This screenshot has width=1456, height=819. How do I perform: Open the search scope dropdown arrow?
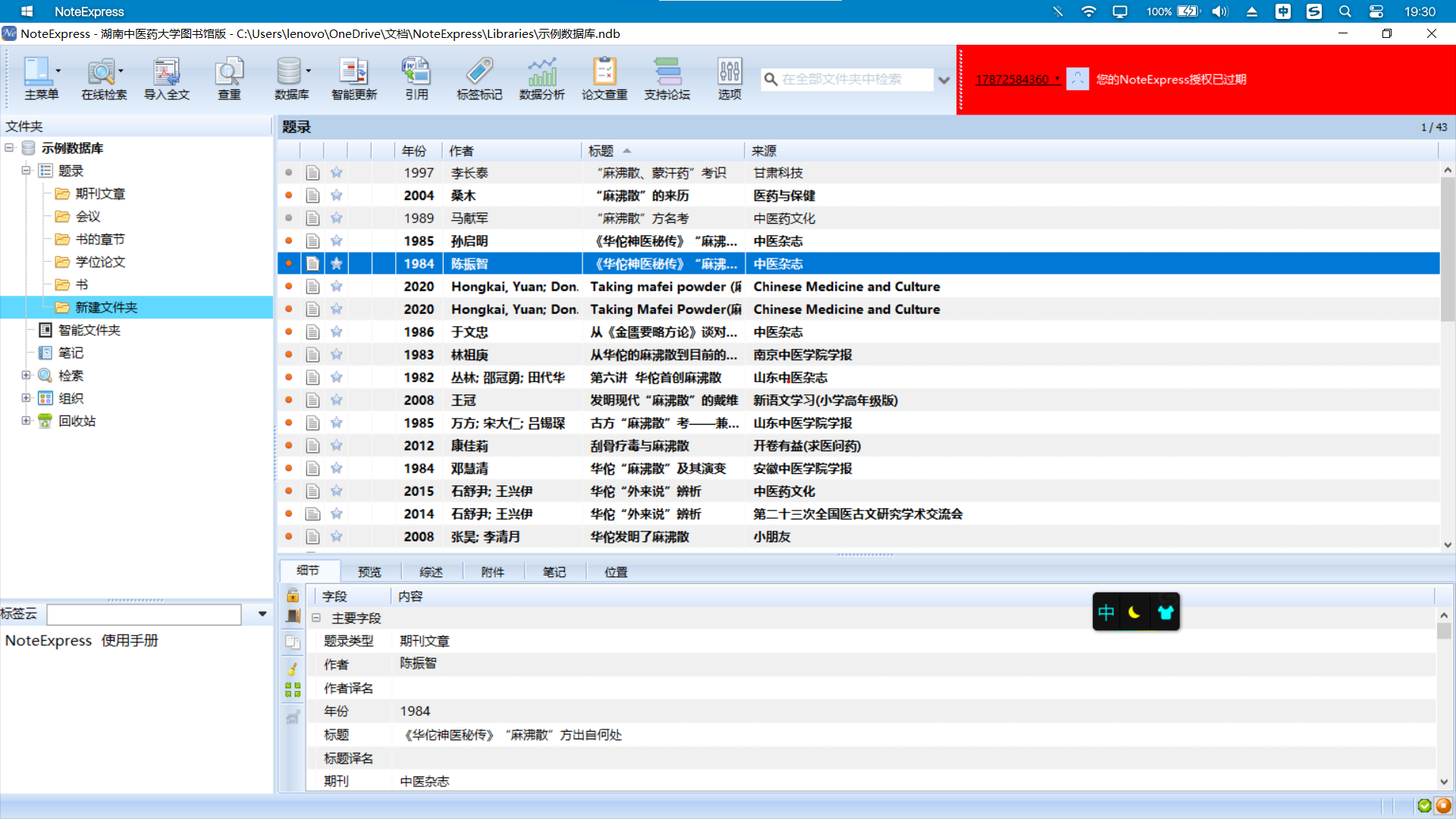944,80
